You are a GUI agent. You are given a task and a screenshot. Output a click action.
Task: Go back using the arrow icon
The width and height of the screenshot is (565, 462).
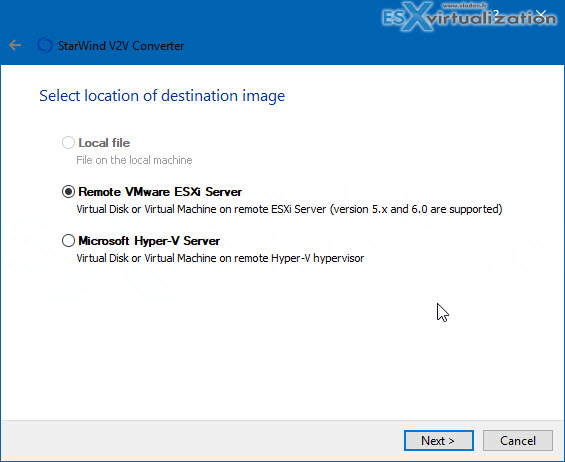[15, 45]
